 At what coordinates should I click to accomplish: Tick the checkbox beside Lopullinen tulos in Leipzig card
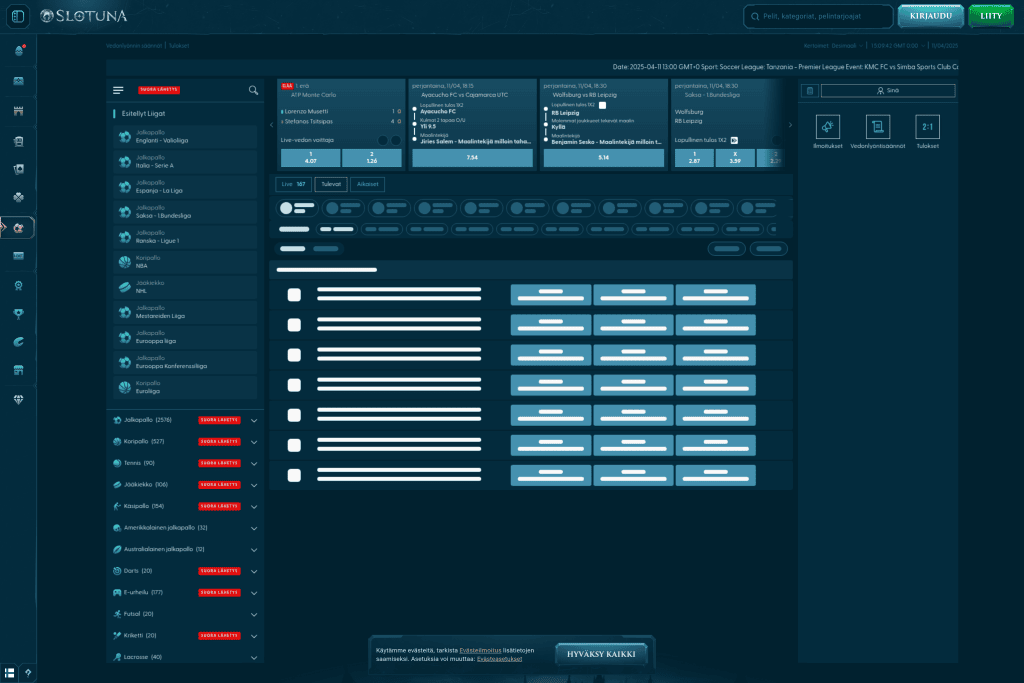[x=602, y=105]
